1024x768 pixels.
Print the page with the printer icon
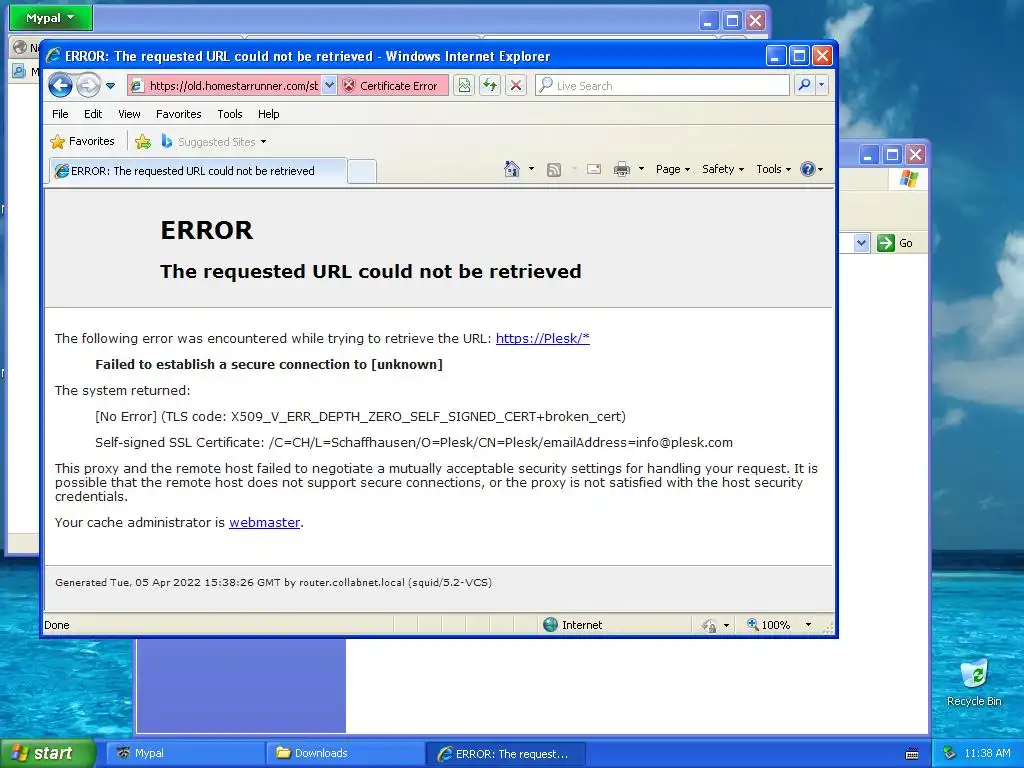click(x=622, y=170)
